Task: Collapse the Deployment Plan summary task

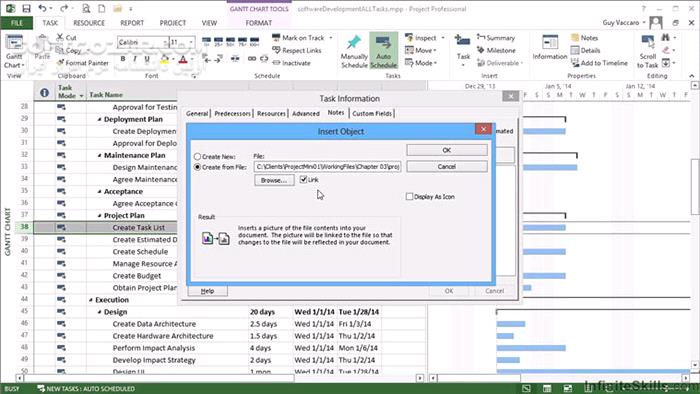Action: point(100,120)
